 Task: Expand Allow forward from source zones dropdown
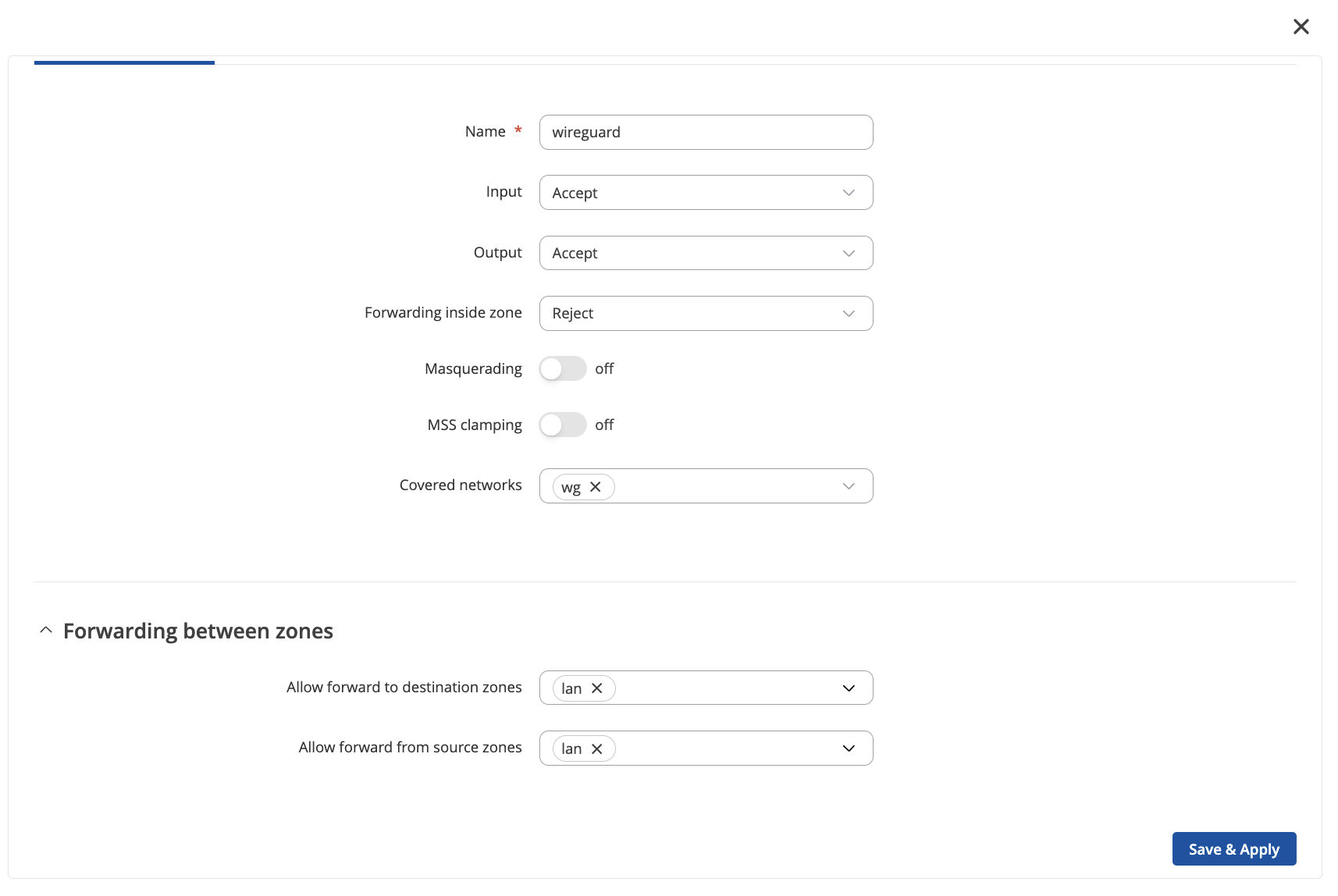click(849, 748)
